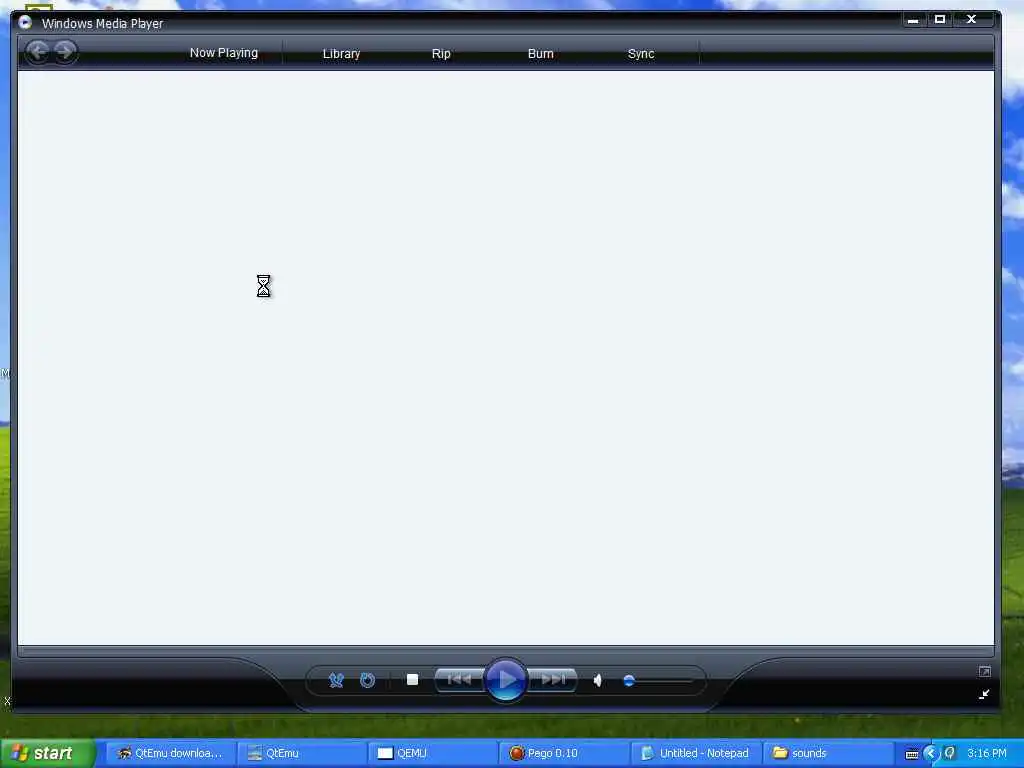Open the sounds folder from taskbar

coord(826,753)
